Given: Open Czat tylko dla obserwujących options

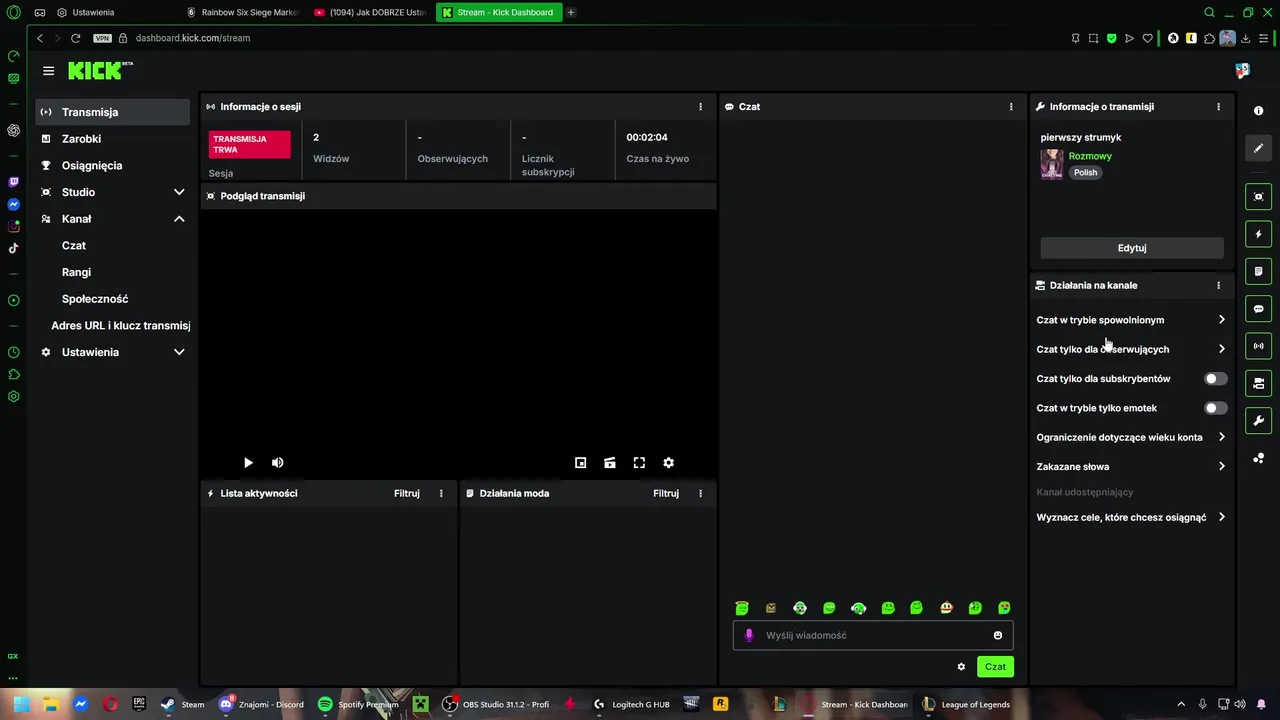Looking at the screenshot, I should [x=1131, y=349].
